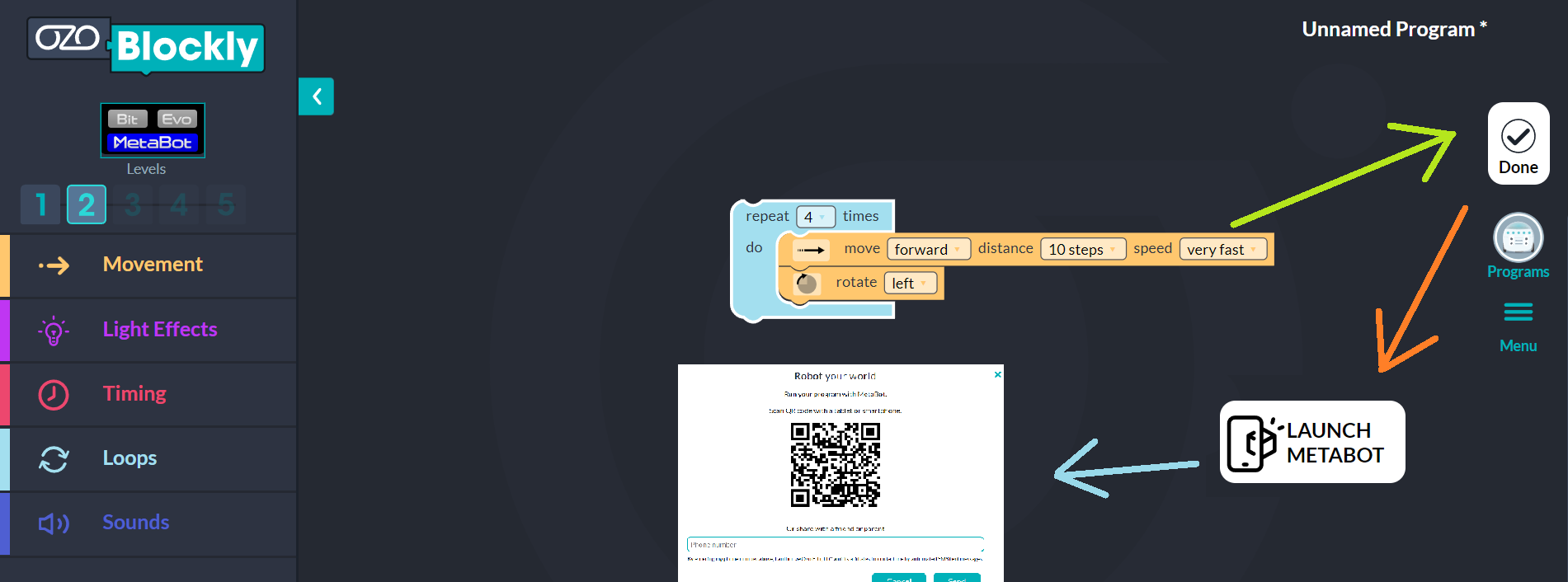Switch robot mode to Bit
1568x582 pixels.
click(127, 119)
